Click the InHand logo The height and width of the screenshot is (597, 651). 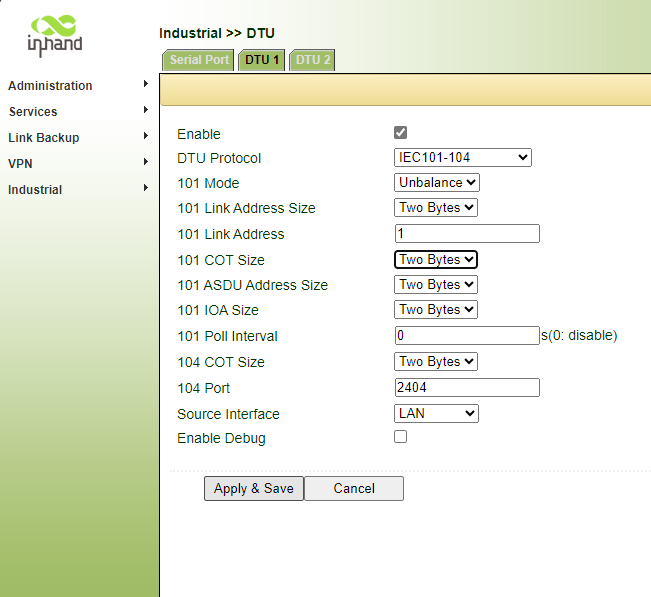(x=54, y=36)
